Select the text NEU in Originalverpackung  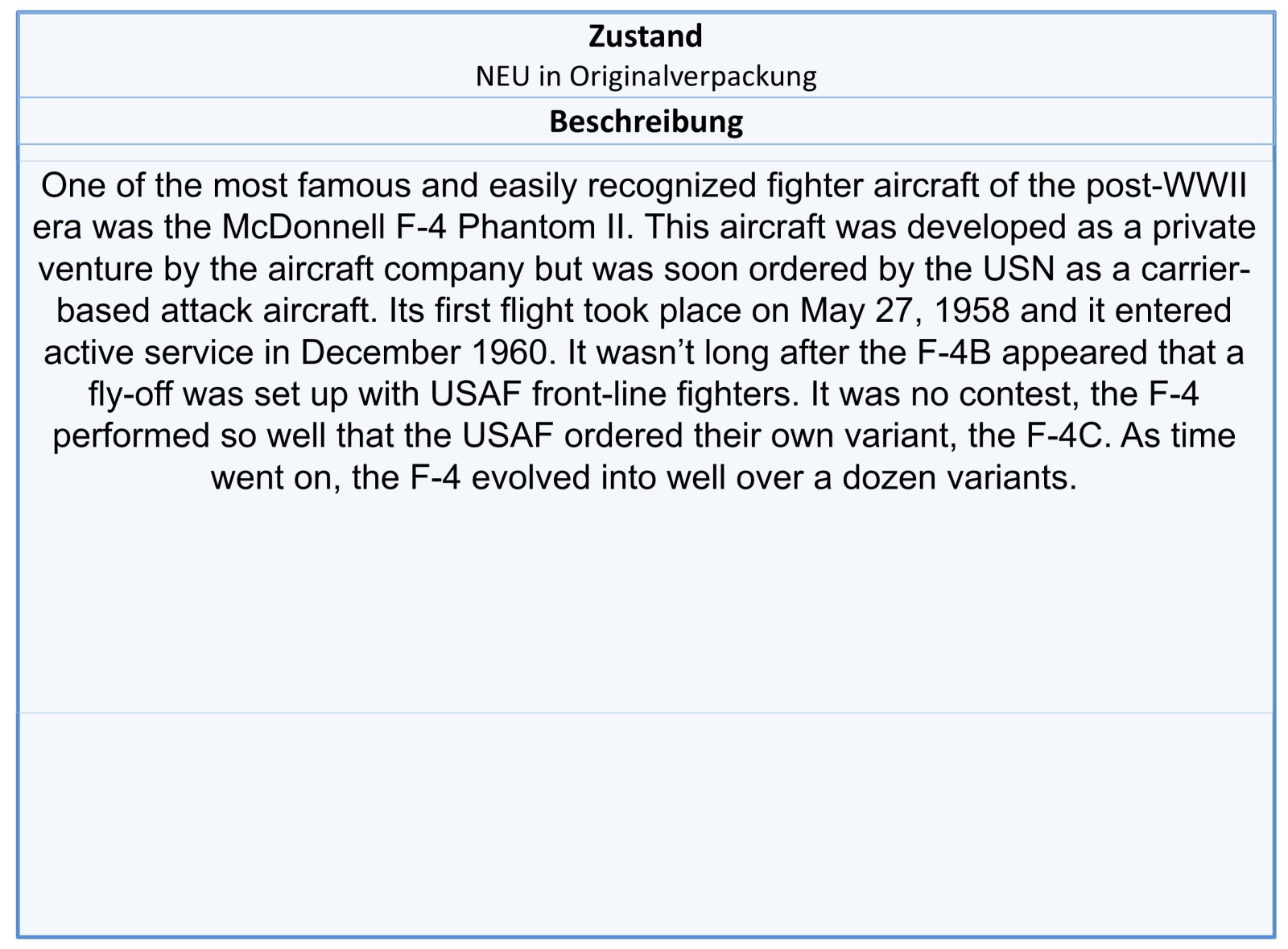[646, 76]
